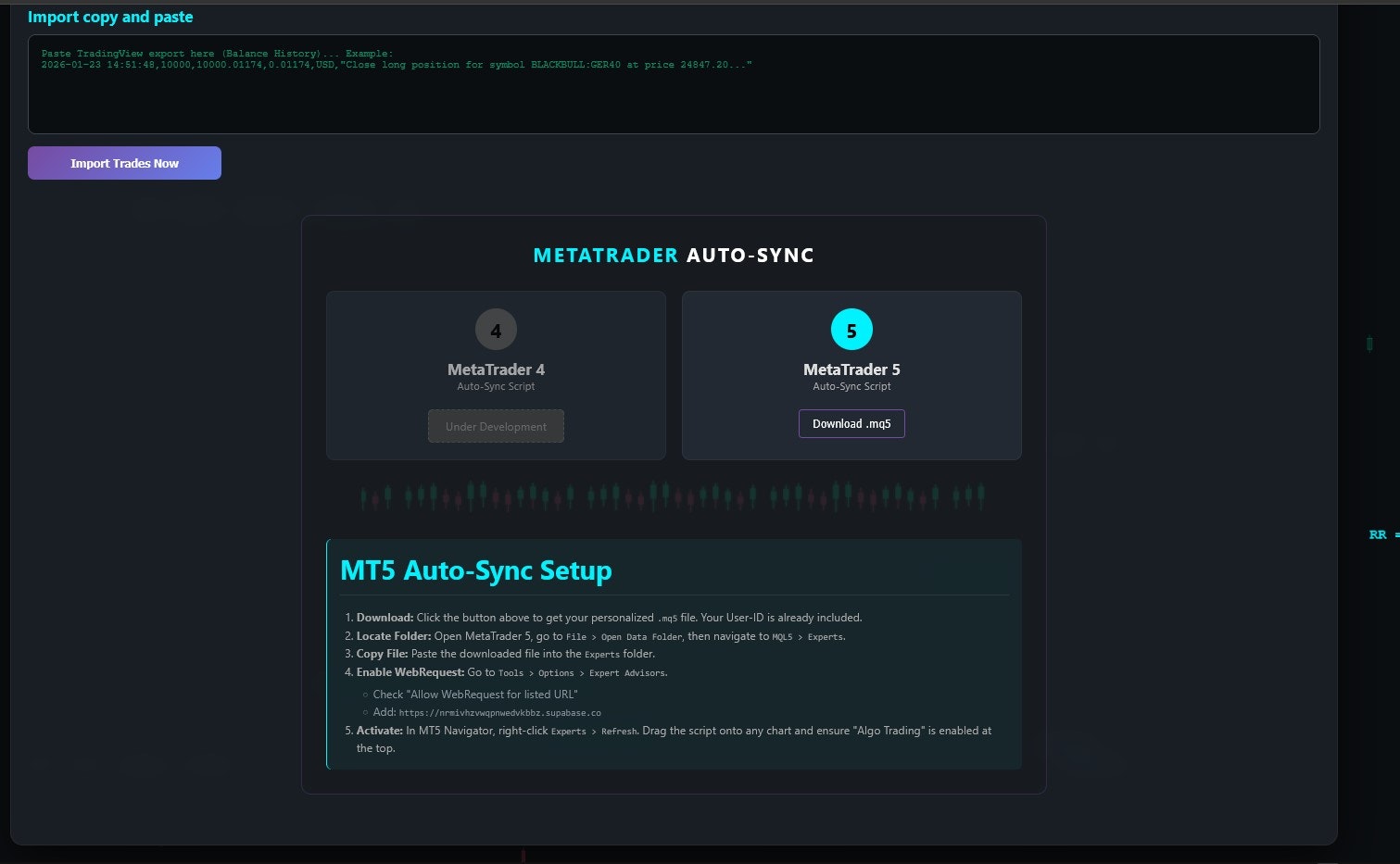Click the MT5 Auto-Sync Setup heading
This screenshot has width=1400, height=864.
coord(476,570)
